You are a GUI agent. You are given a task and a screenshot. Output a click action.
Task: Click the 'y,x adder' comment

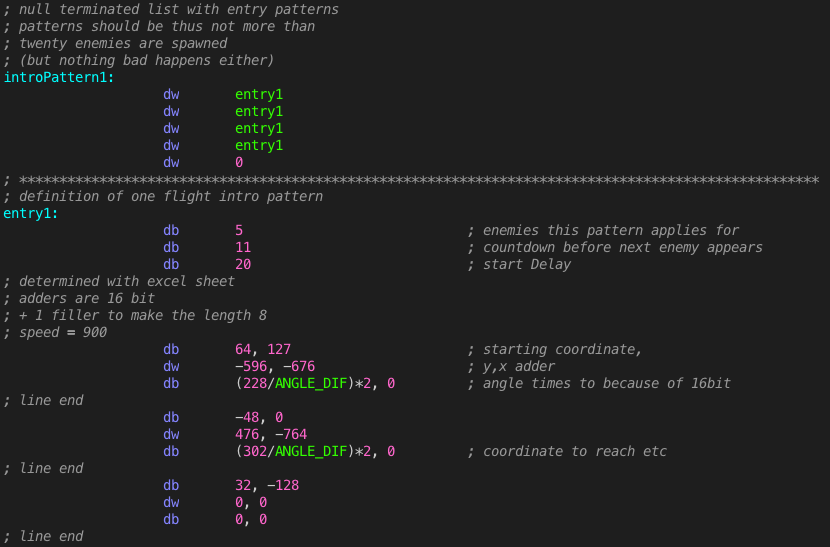[x=522, y=366]
